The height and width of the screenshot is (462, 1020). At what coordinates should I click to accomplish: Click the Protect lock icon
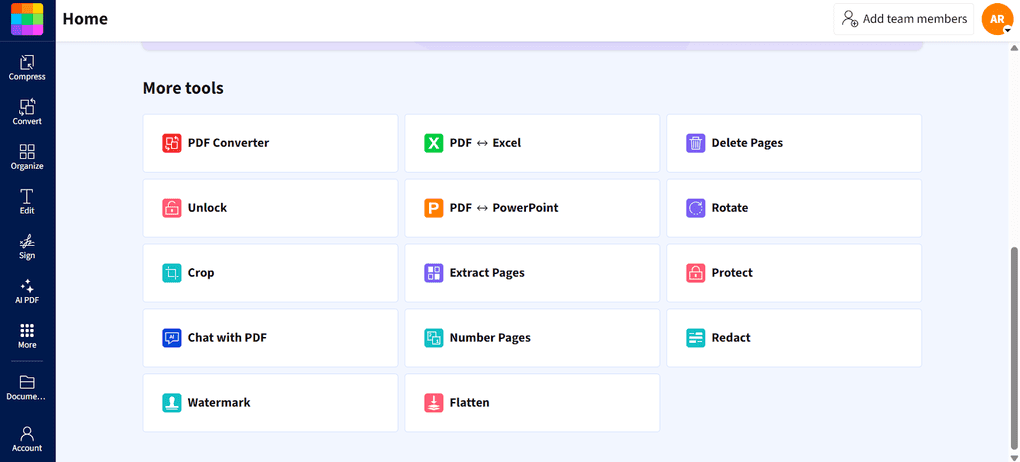(x=696, y=273)
